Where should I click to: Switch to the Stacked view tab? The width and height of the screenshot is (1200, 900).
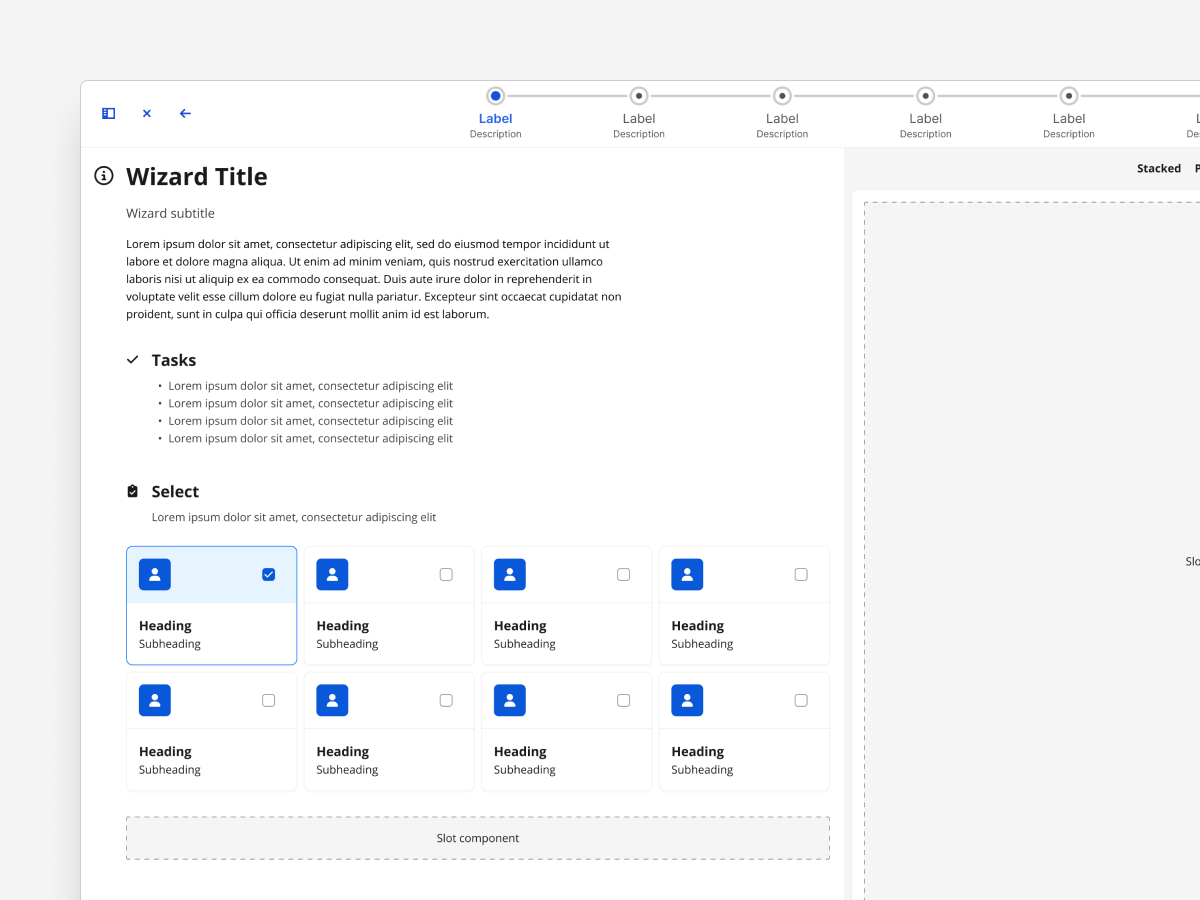1158,169
